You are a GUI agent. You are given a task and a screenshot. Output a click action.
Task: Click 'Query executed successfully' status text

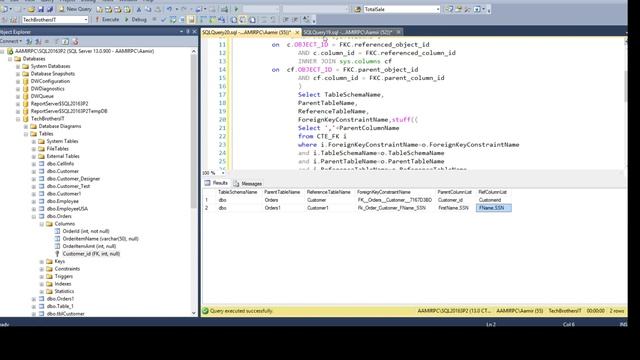pyautogui.click(x=241, y=311)
